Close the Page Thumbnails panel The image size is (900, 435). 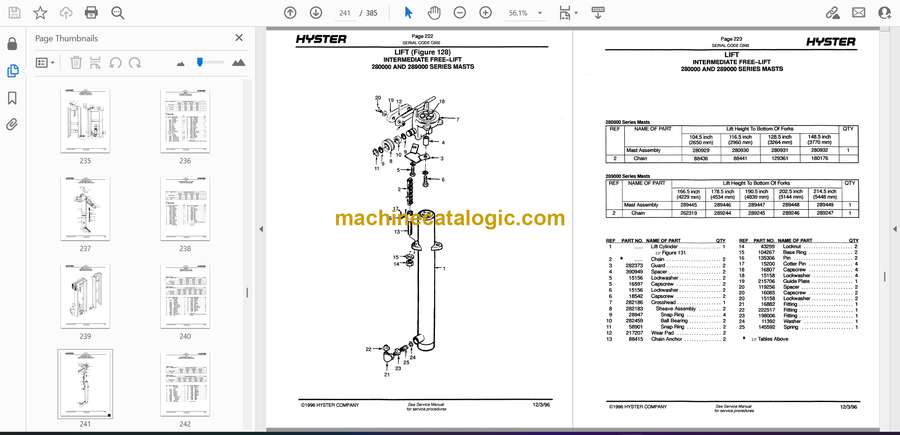[239, 38]
